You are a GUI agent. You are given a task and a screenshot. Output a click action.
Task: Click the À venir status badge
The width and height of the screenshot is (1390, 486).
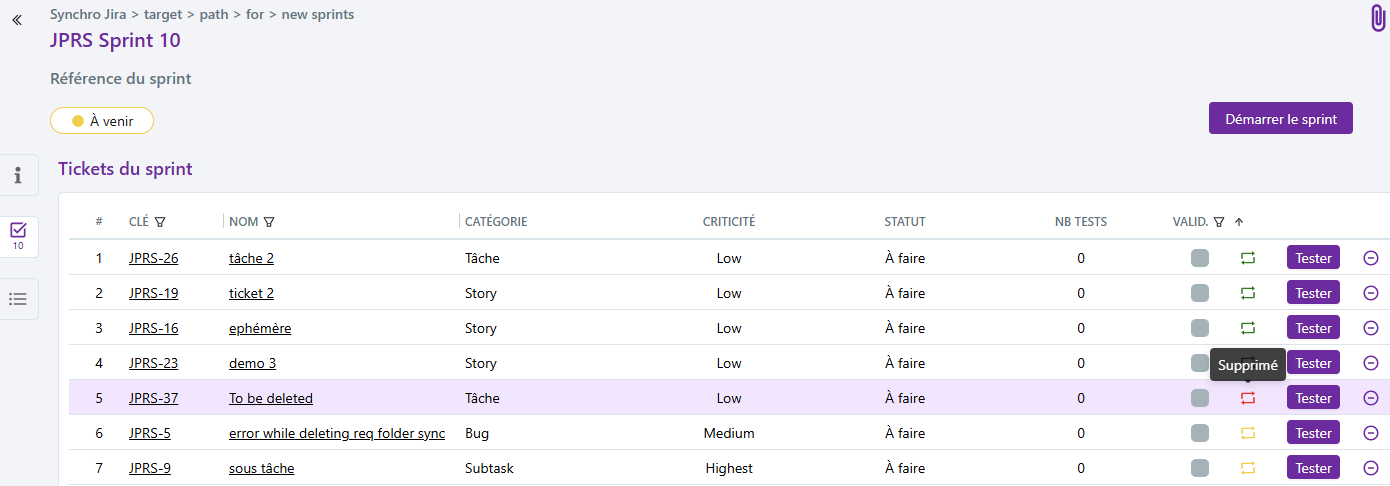coord(102,121)
